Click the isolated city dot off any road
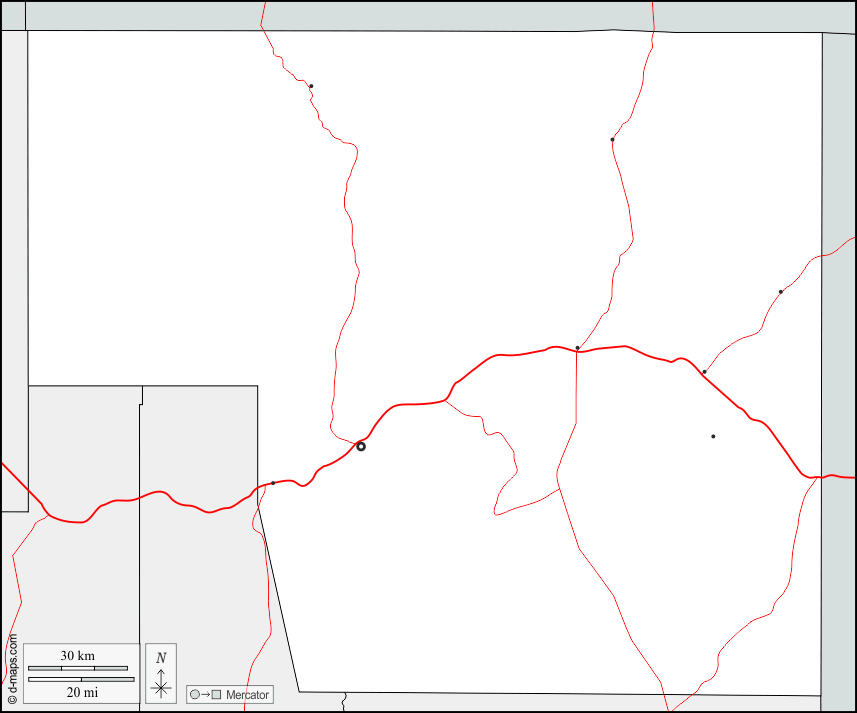 pyautogui.click(x=713, y=436)
